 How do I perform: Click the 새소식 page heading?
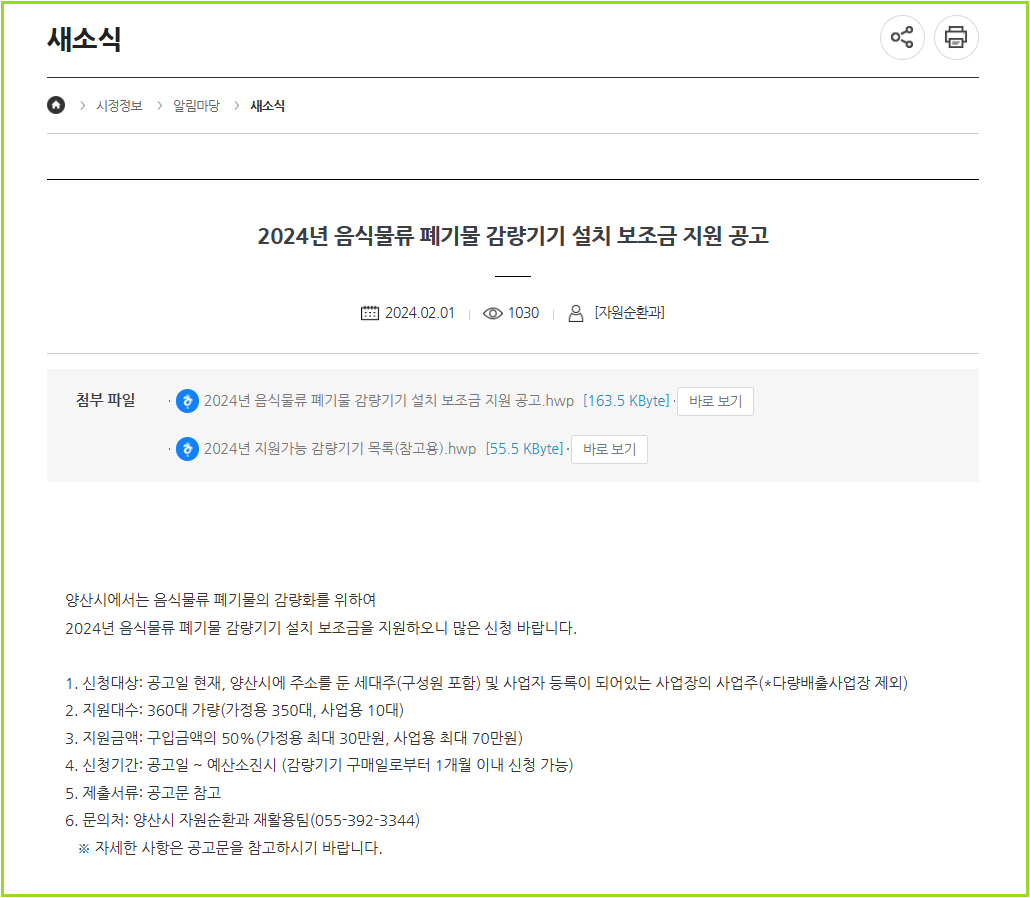pos(84,39)
